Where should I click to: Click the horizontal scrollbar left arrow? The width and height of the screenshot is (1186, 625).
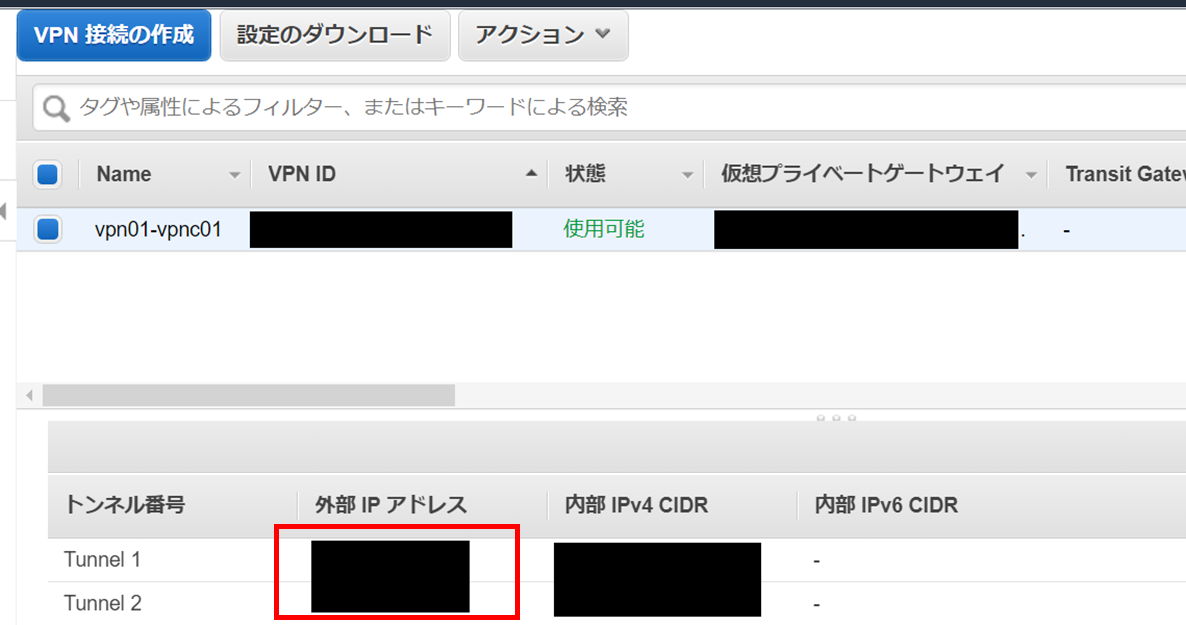[29, 396]
